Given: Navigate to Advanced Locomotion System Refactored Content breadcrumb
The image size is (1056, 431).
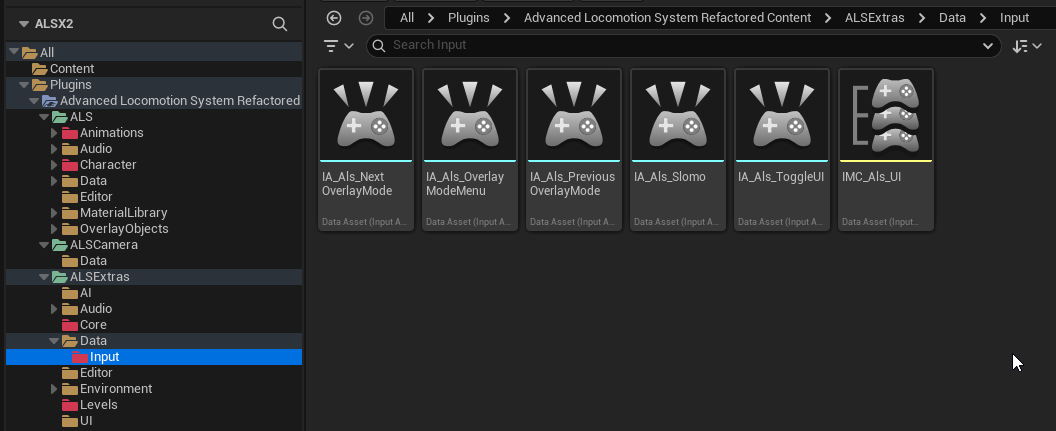Looking at the screenshot, I should click(x=667, y=18).
